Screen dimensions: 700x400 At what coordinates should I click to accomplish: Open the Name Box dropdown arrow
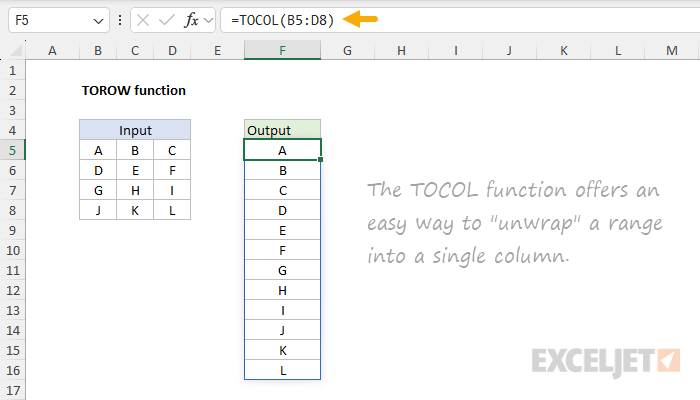[98, 21]
